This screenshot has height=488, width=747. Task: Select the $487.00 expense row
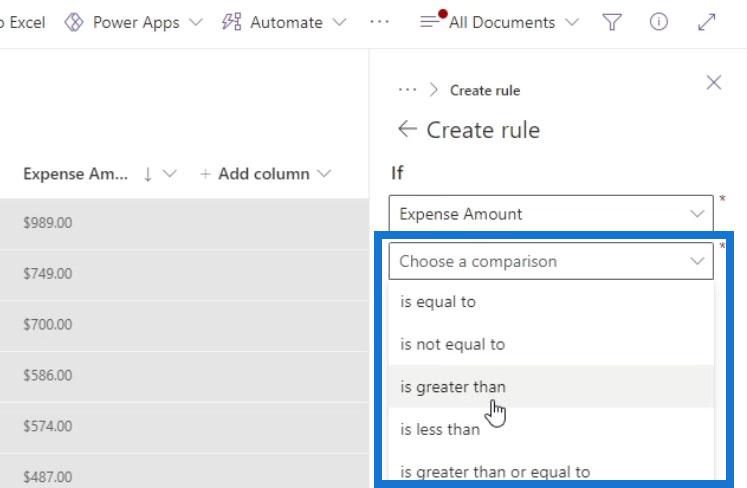point(184,471)
